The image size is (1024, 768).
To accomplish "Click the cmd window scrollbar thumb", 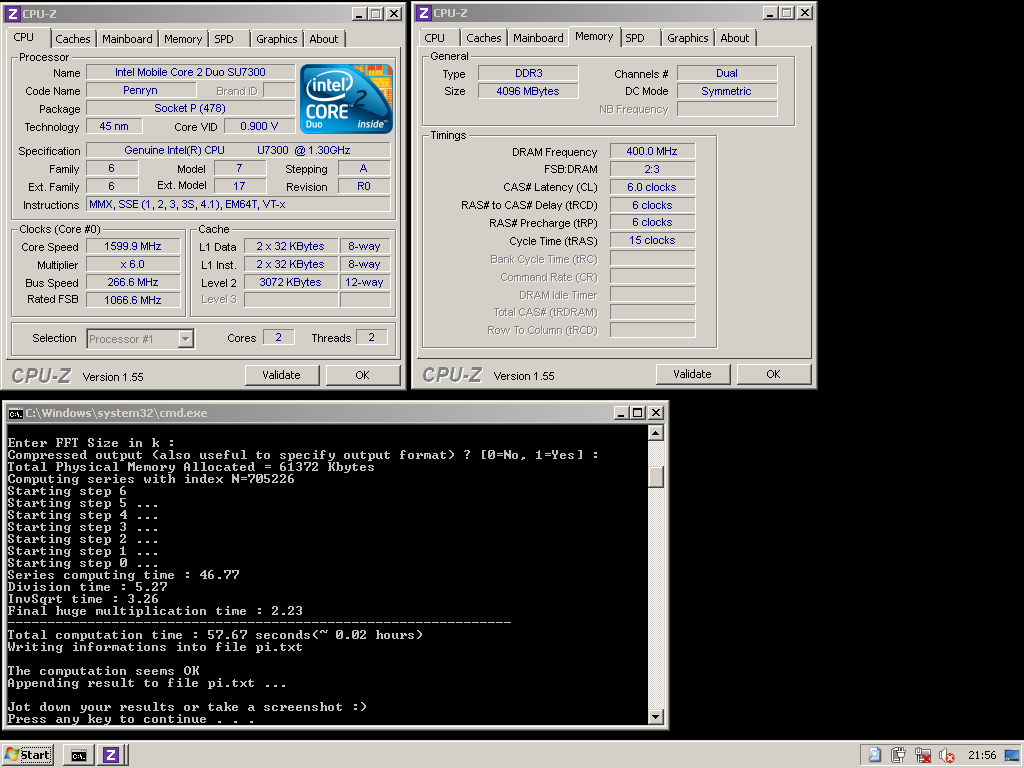I will point(656,477).
